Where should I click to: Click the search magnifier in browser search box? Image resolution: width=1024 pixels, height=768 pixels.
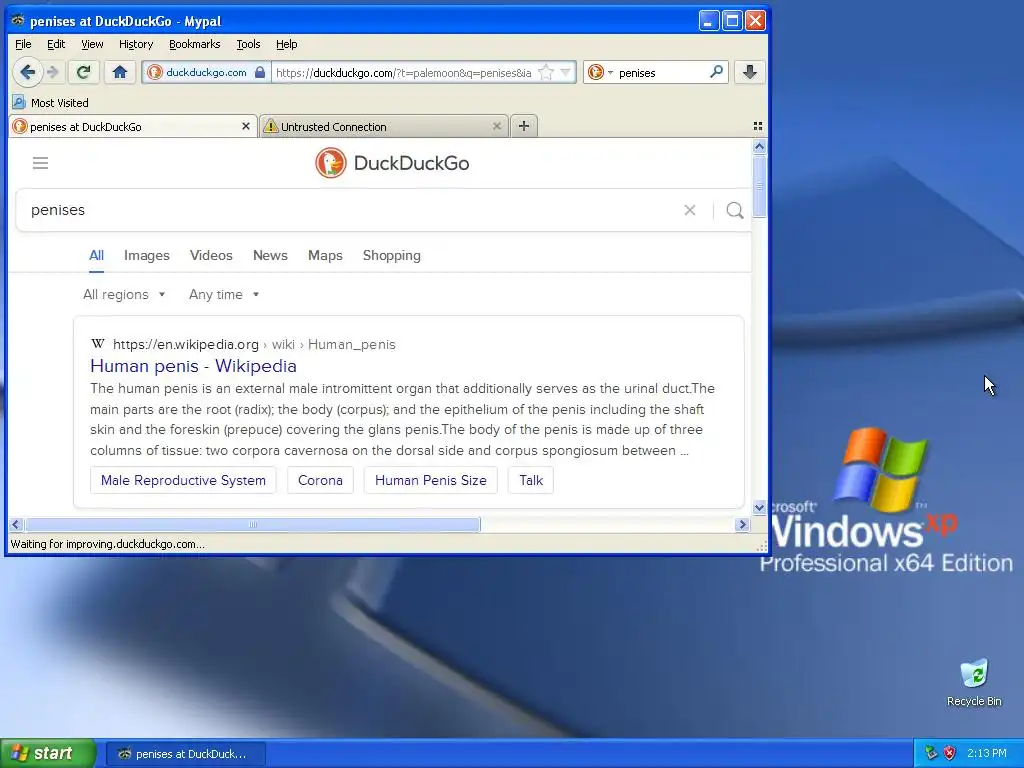coord(716,72)
